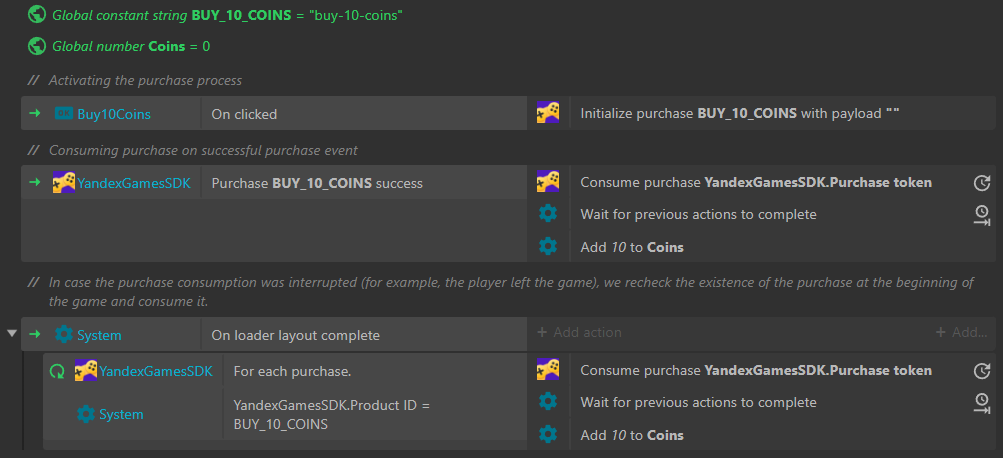Click the green arrow beside YandexGamesSDK purchase success

pos(35,183)
